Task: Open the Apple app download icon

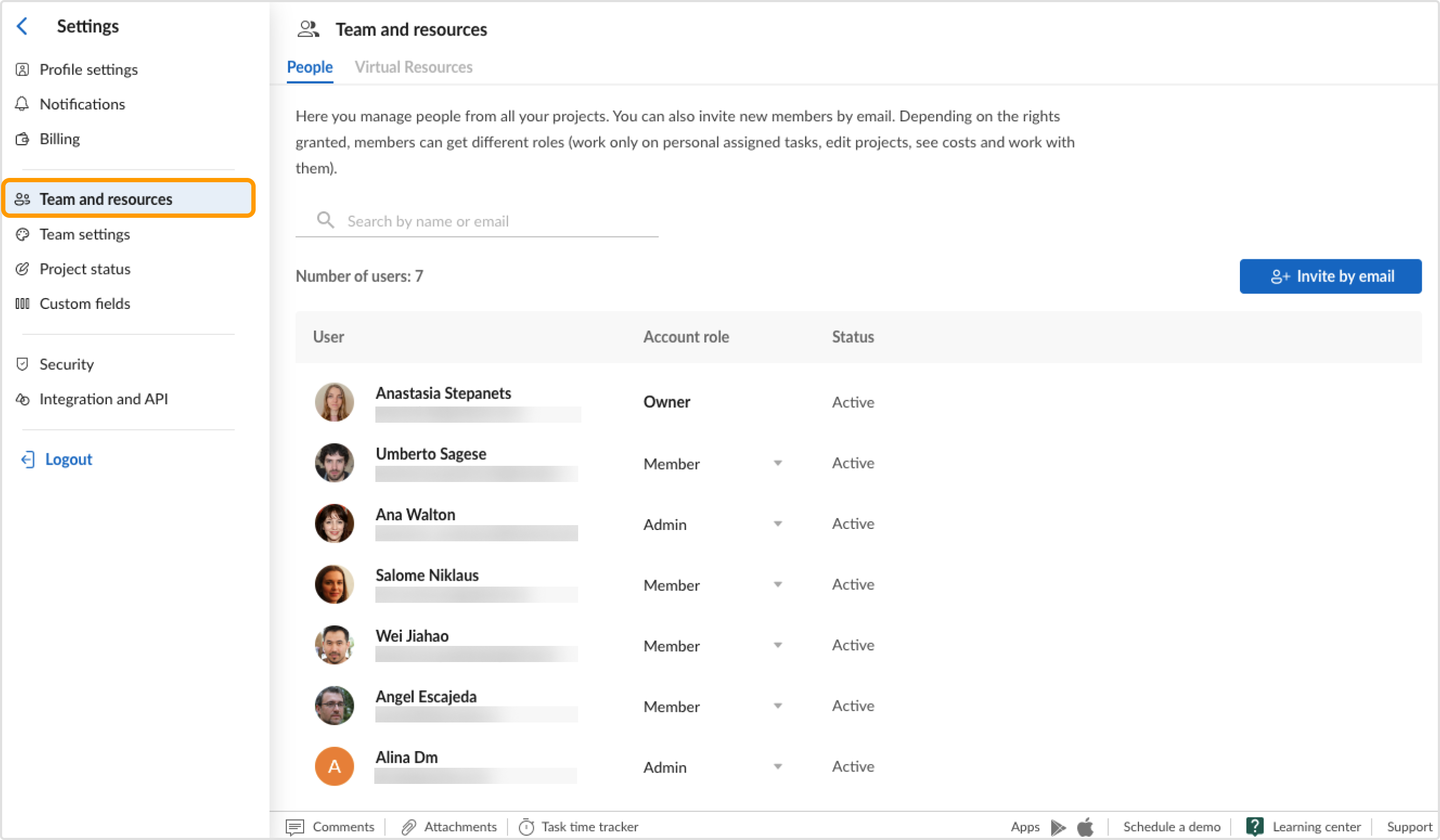Action: [1085, 827]
